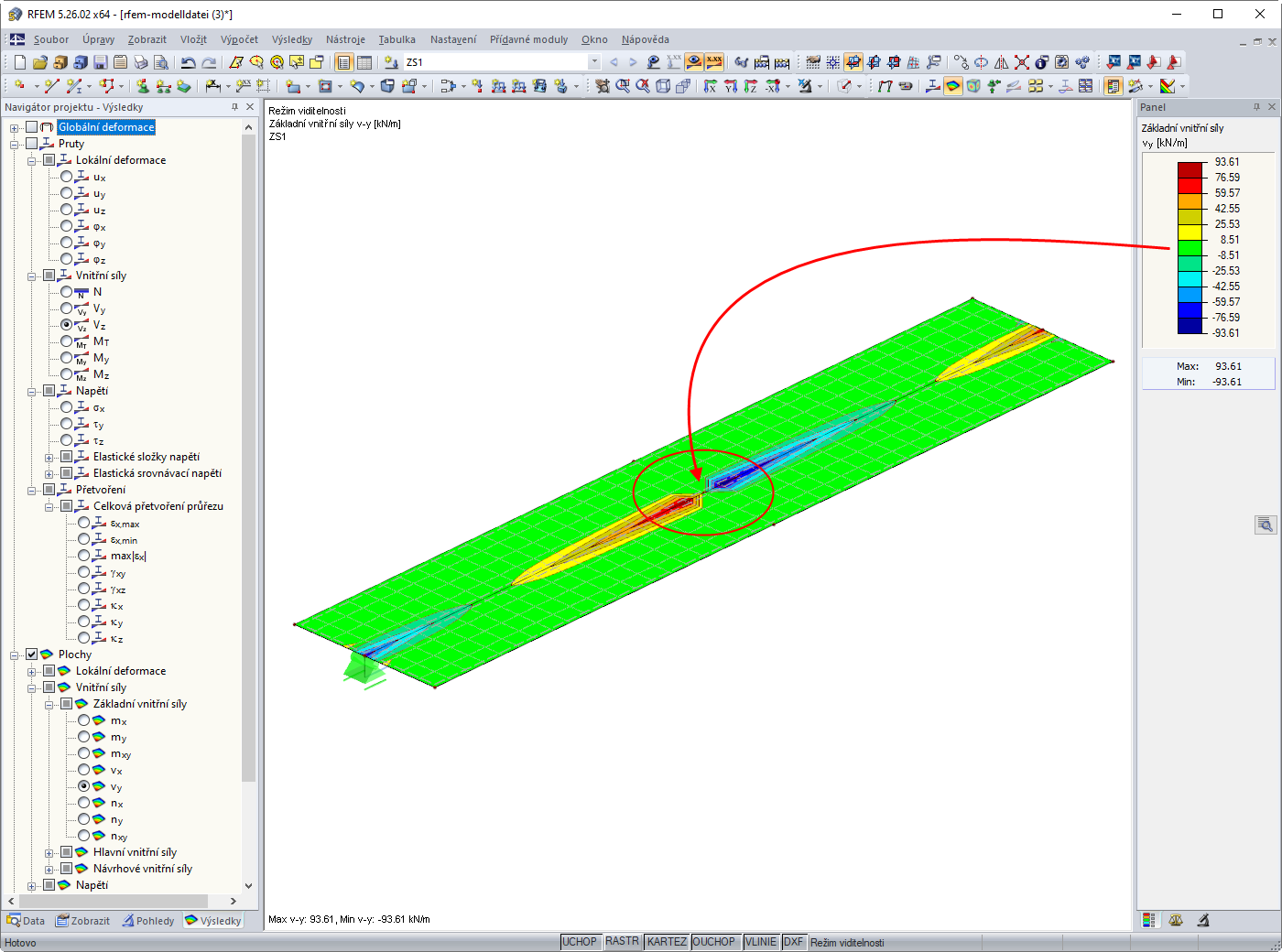Save the model with the floppy disk icon
This screenshot has height=952, width=1282.
[101, 62]
